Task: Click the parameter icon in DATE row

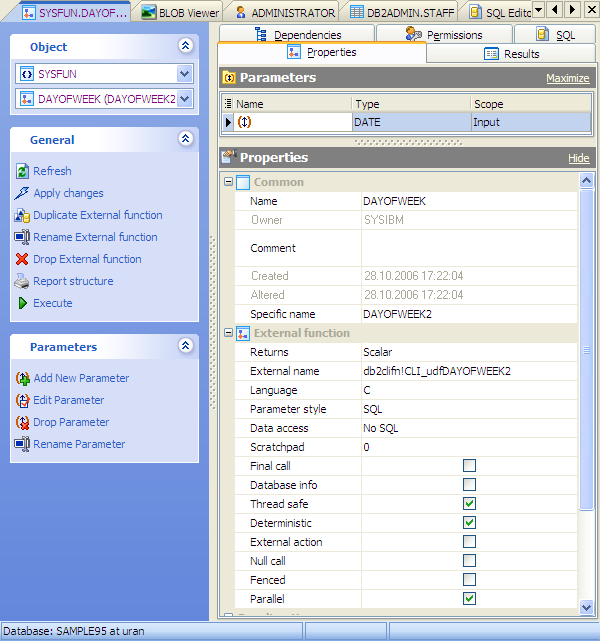Action: tap(244, 122)
